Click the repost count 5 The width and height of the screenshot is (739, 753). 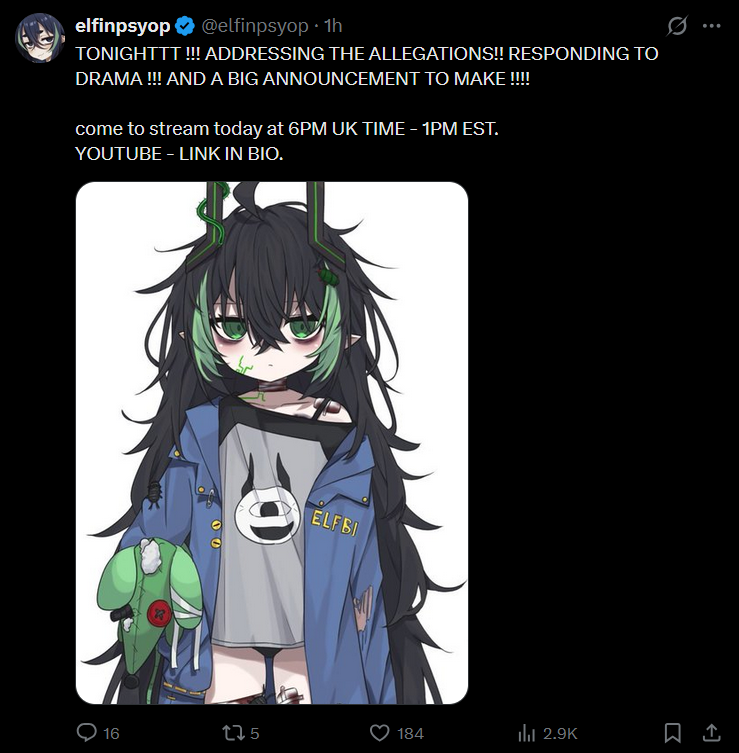pyautogui.click(x=254, y=733)
